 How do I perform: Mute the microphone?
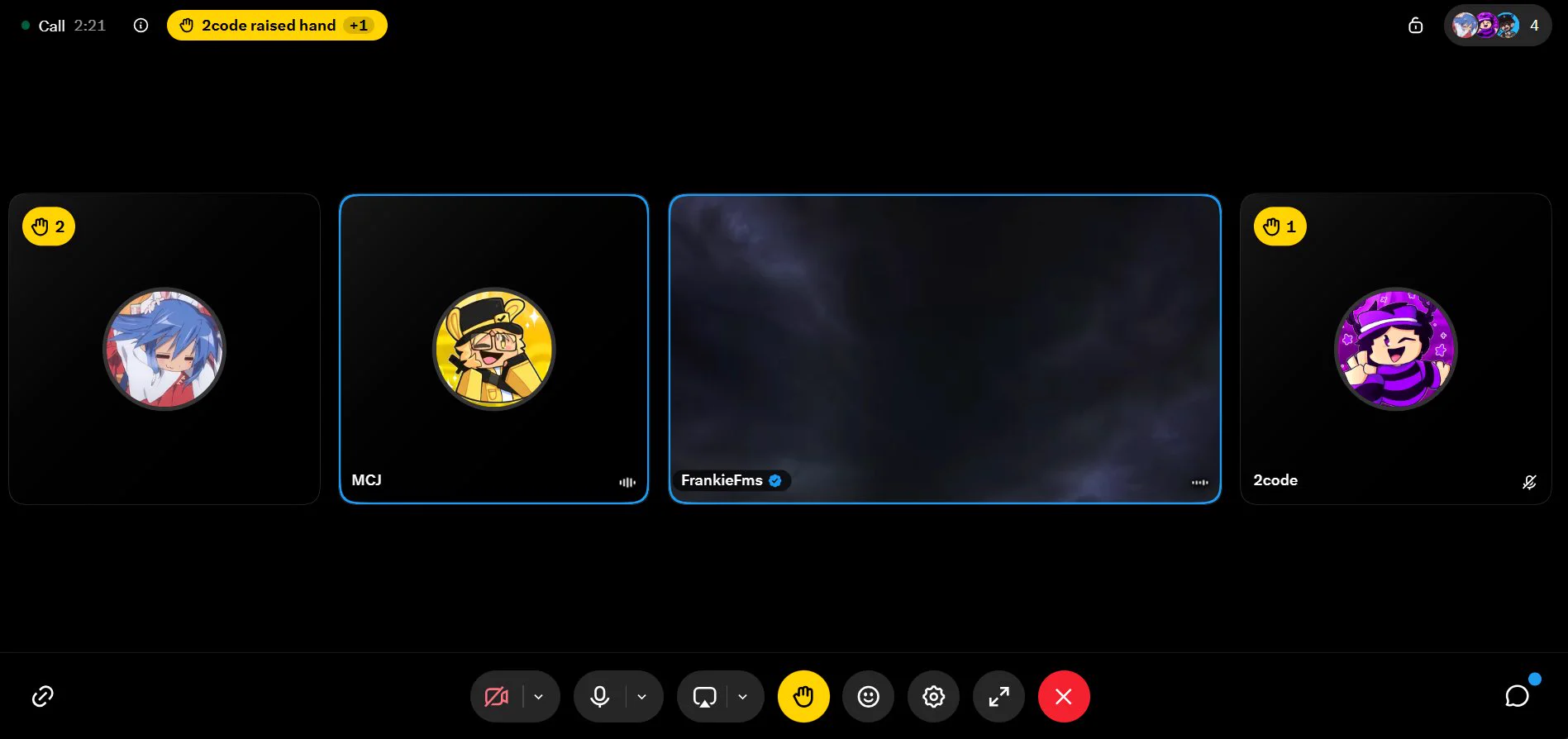tap(600, 697)
